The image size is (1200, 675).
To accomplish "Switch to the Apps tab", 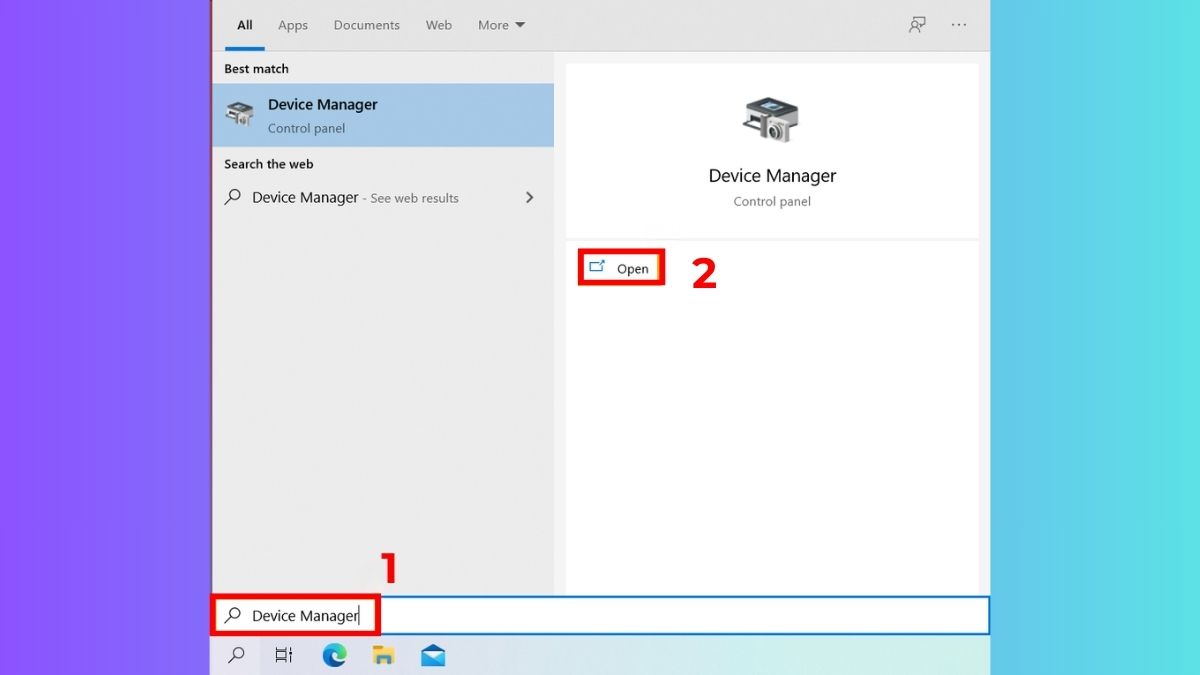I will point(292,24).
